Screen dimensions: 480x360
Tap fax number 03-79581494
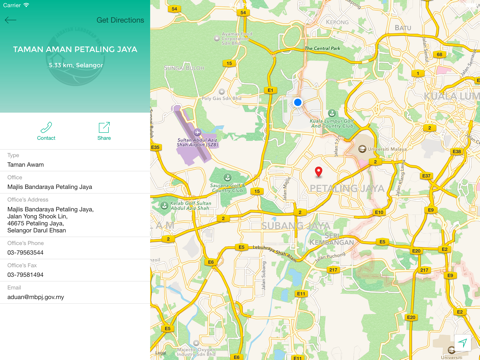coord(25,275)
